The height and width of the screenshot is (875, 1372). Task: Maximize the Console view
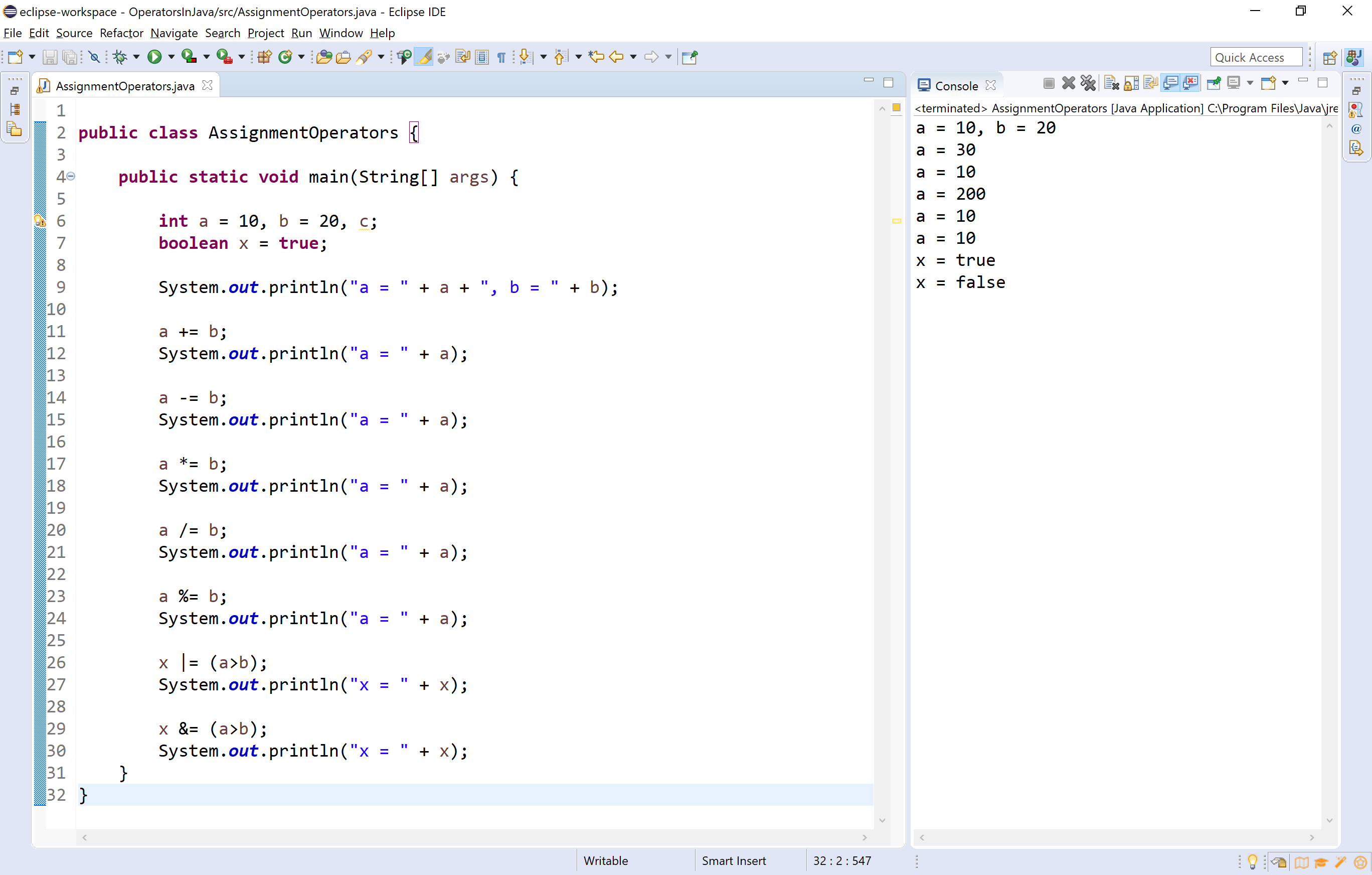[1323, 83]
